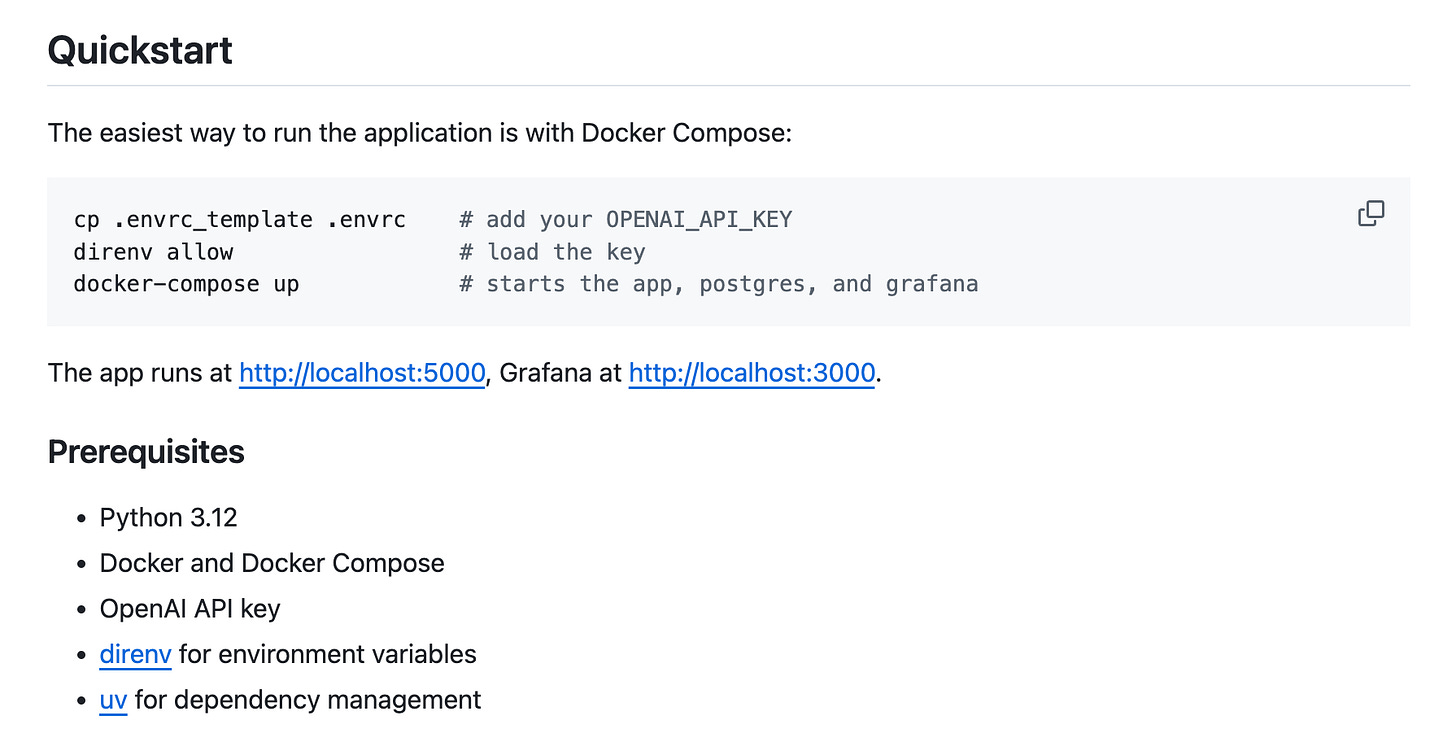This screenshot has height=747, width=1456.
Task: Follow the uv link in Prerequisites
Action: pos(113,699)
